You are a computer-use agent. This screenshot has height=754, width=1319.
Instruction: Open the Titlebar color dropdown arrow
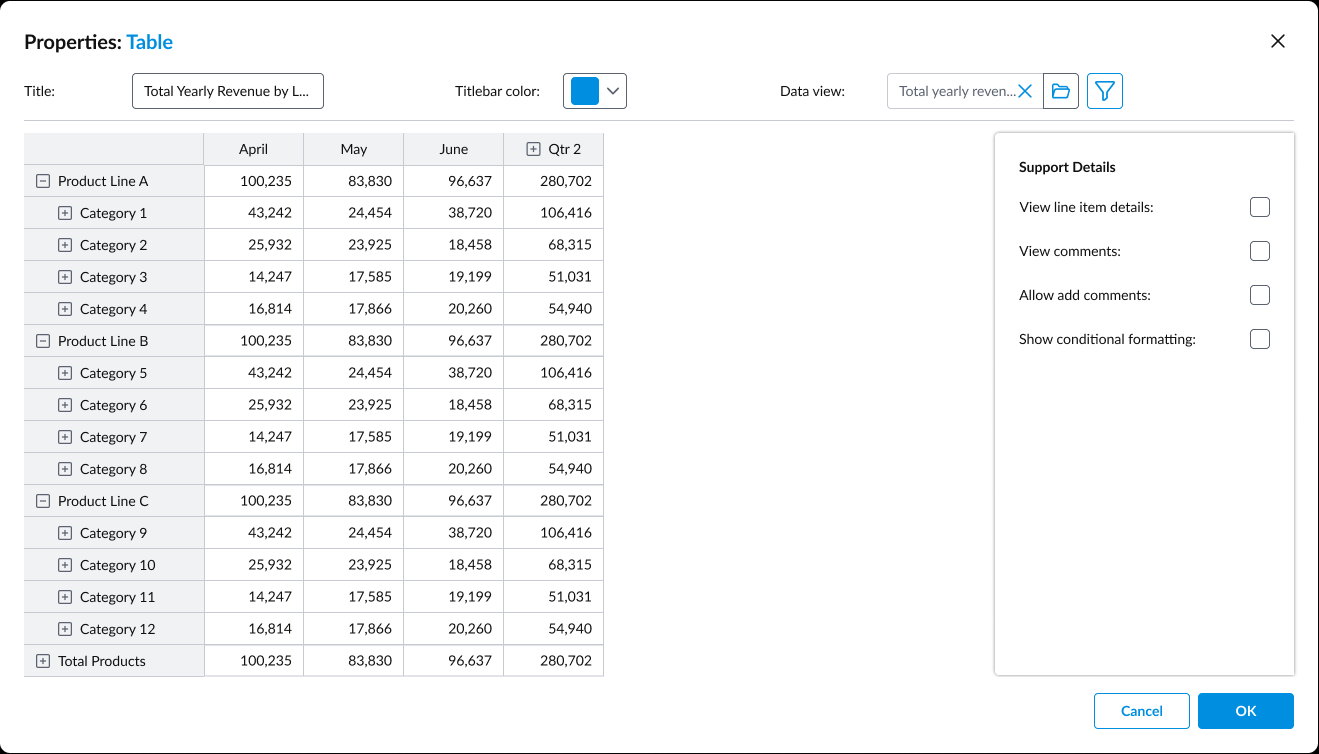click(x=614, y=91)
